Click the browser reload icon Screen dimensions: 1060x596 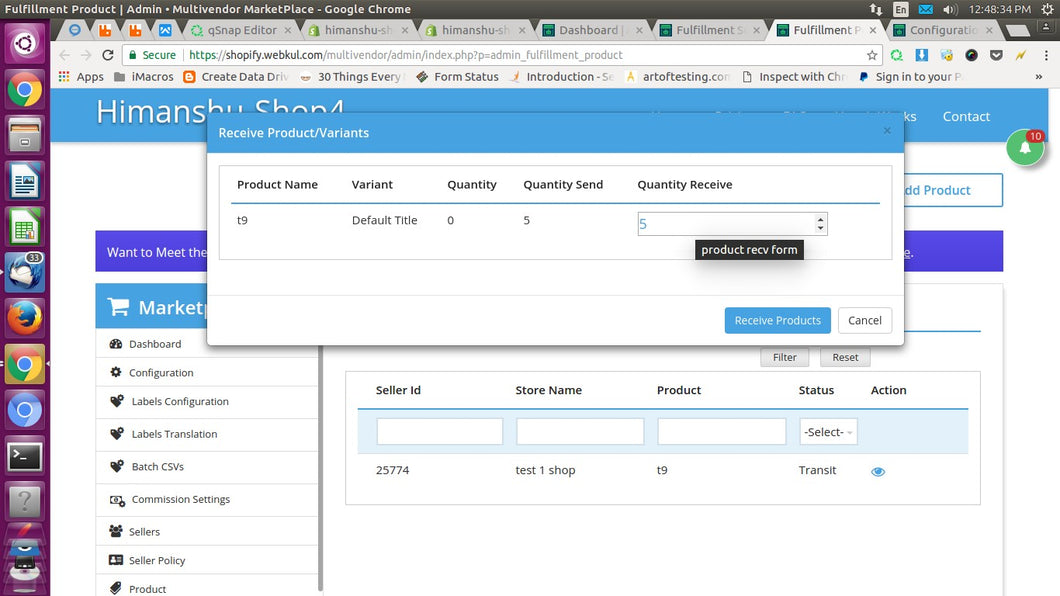(108, 55)
